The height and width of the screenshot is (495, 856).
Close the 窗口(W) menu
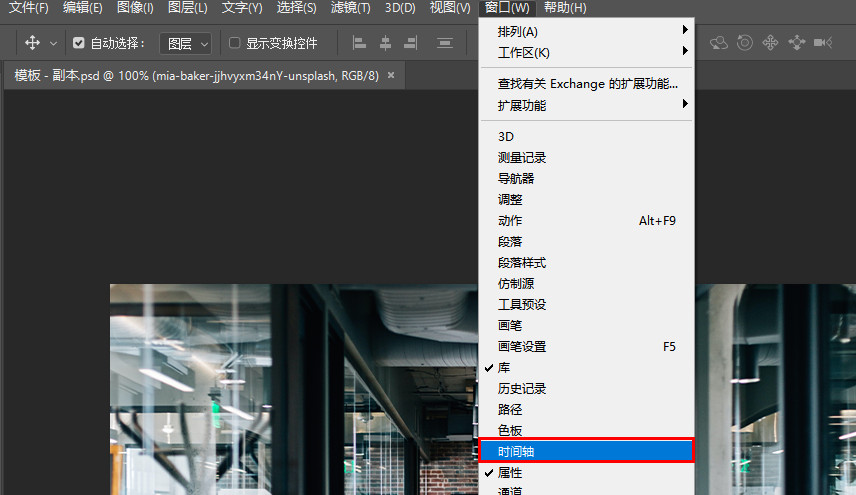[507, 8]
